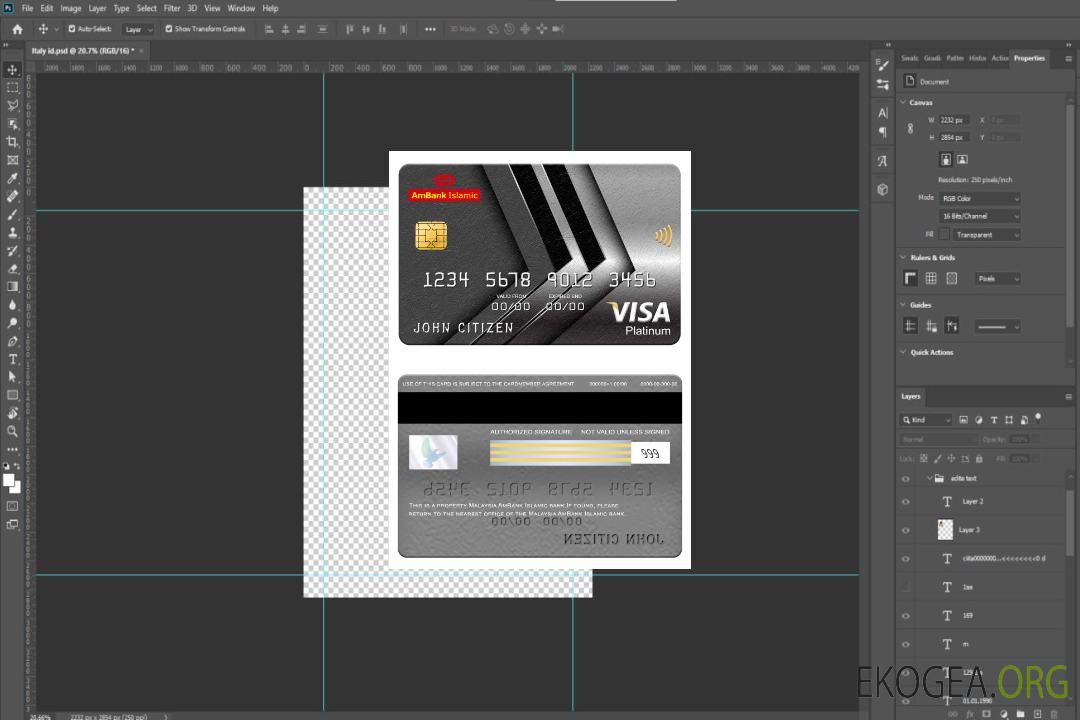This screenshot has width=1080, height=720.
Task: Pick the Eyedropper tool
Action: [12, 178]
